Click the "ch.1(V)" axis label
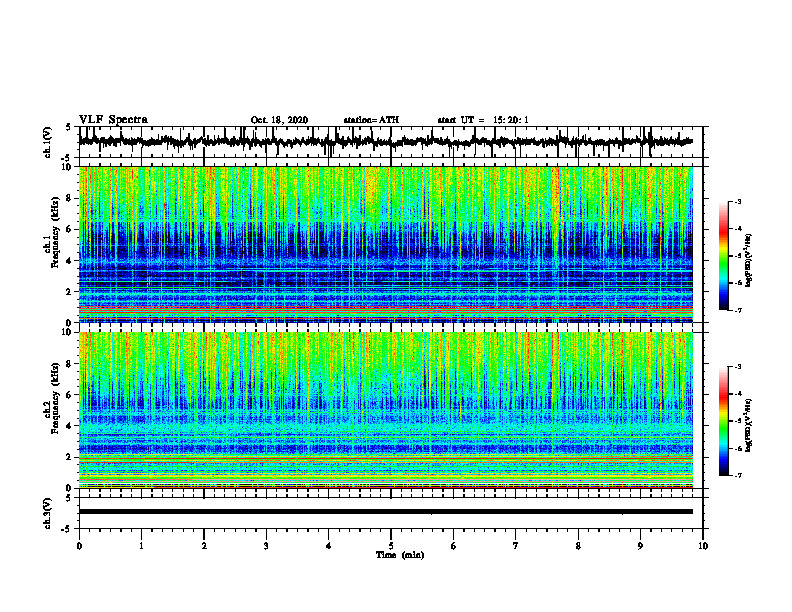792x612 pixels. coord(48,142)
